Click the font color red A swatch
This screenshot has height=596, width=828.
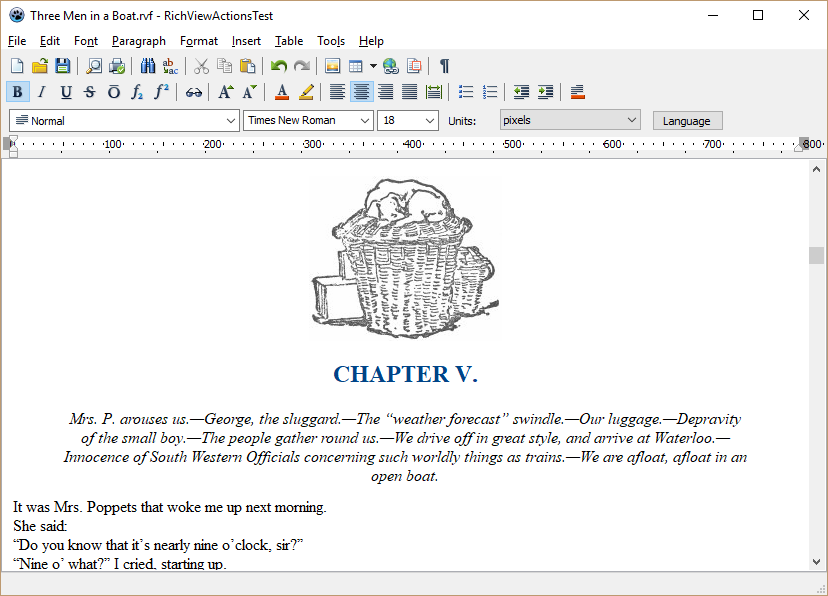(282, 92)
